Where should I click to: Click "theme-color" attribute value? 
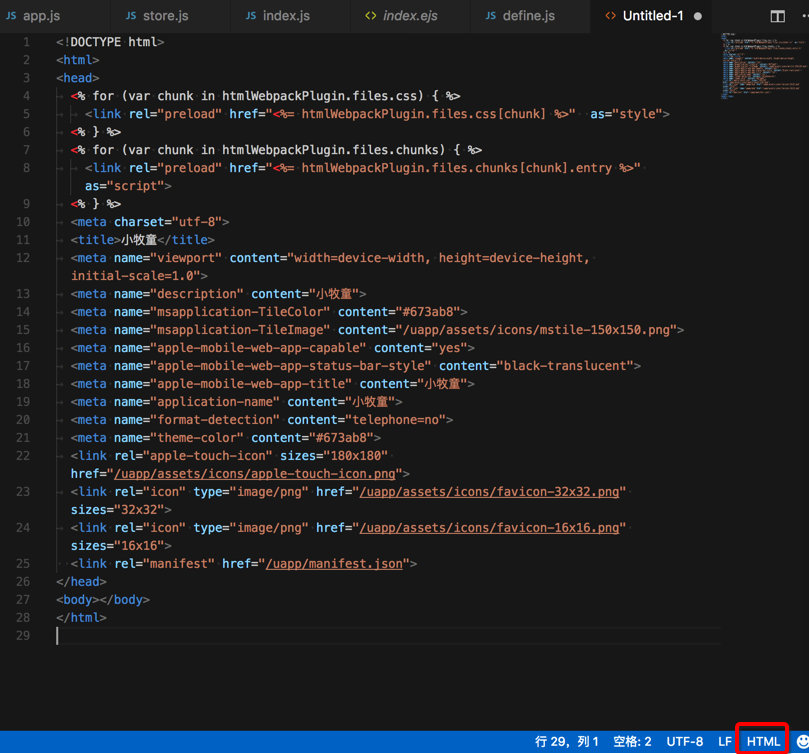pyautogui.click(x=197, y=438)
